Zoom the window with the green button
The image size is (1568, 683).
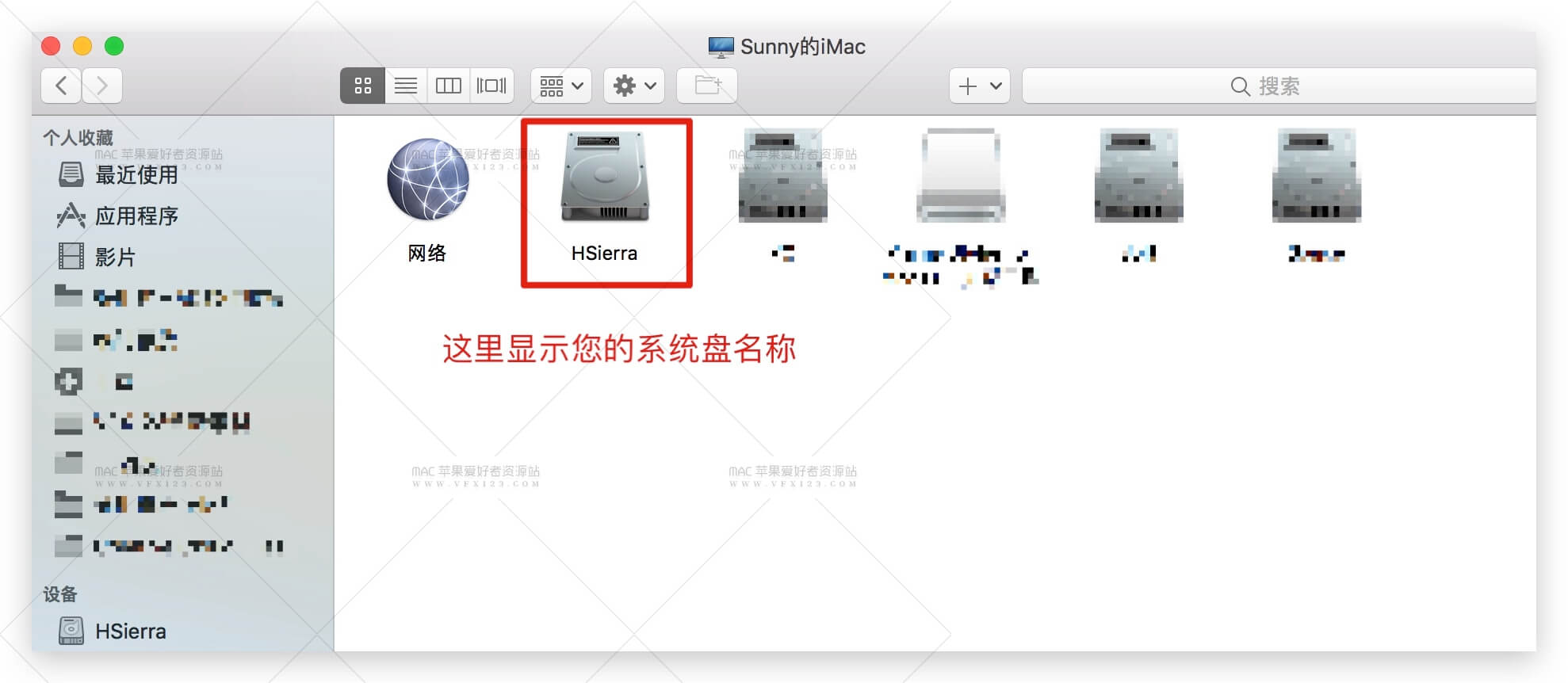pos(114,46)
